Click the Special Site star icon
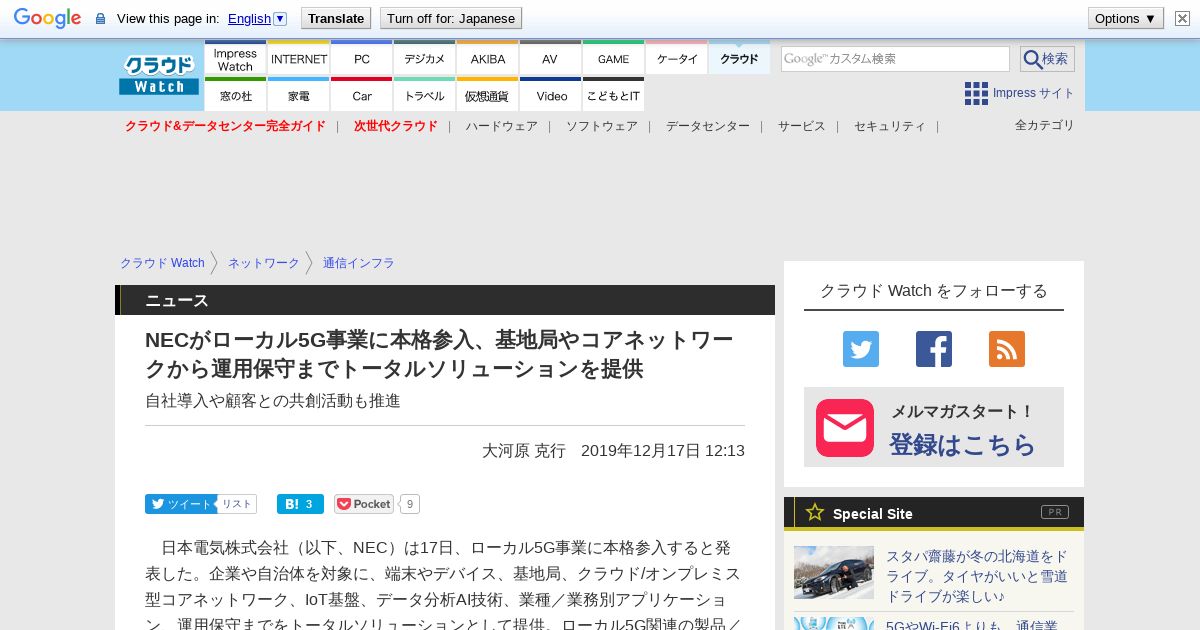This screenshot has width=1200, height=630. [x=815, y=513]
